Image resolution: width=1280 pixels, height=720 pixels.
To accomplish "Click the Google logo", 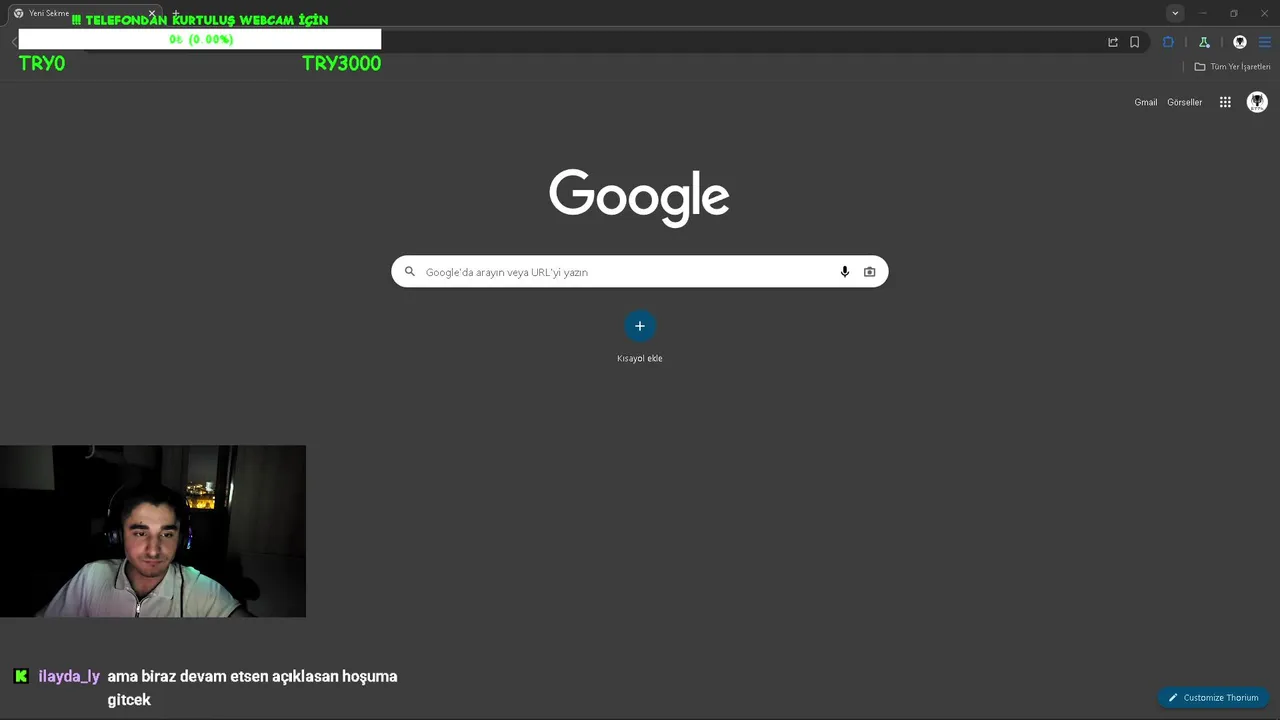I will [x=639, y=197].
